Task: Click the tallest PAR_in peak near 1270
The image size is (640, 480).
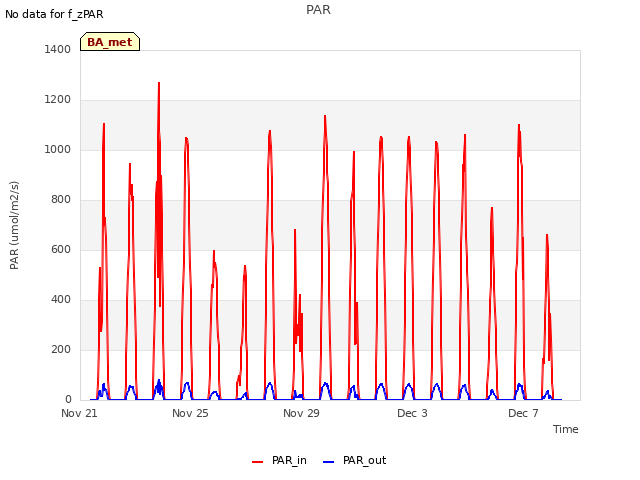Action: 159,83
